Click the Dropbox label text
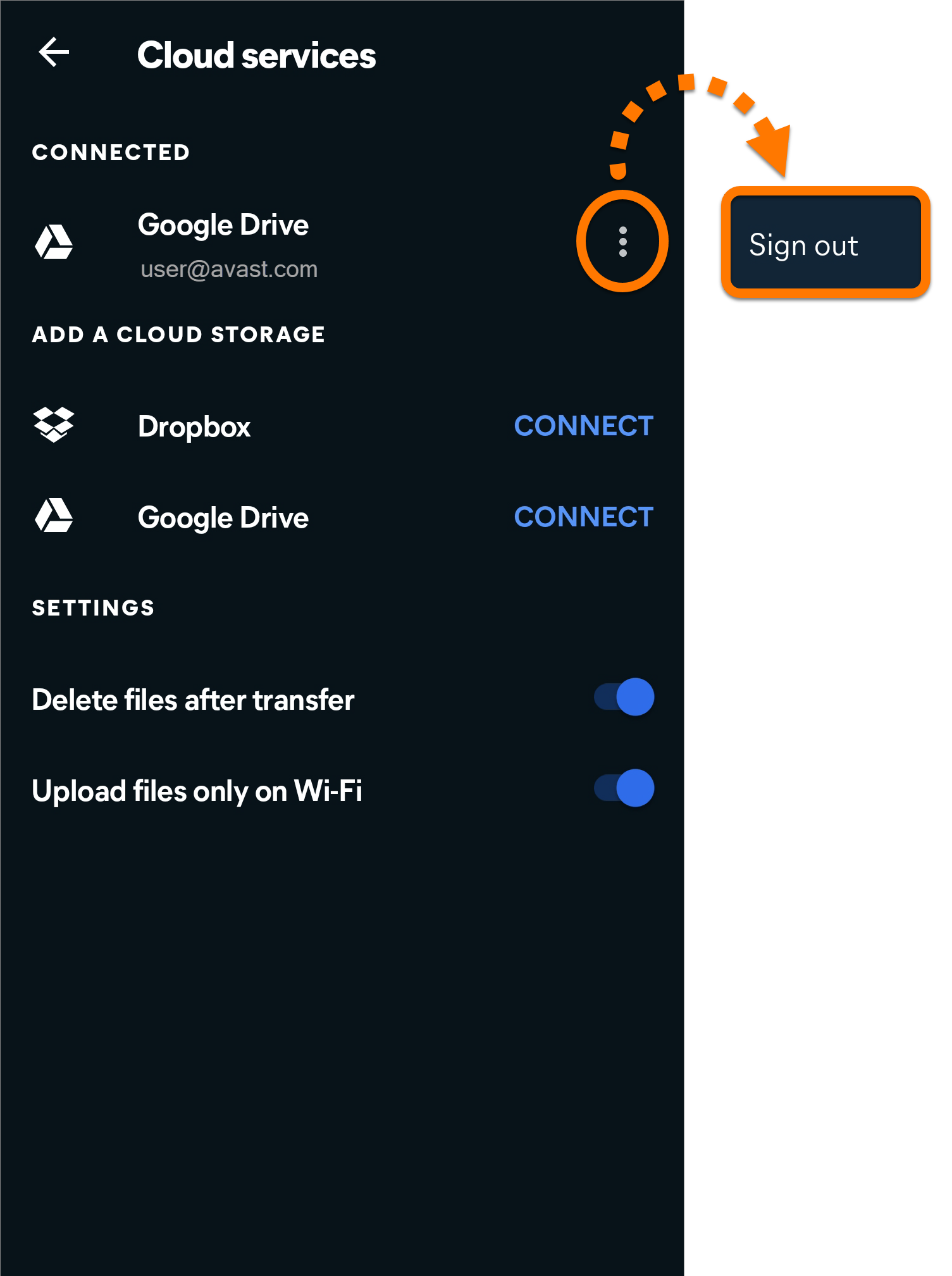The height and width of the screenshot is (1276, 952). click(194, 426)
